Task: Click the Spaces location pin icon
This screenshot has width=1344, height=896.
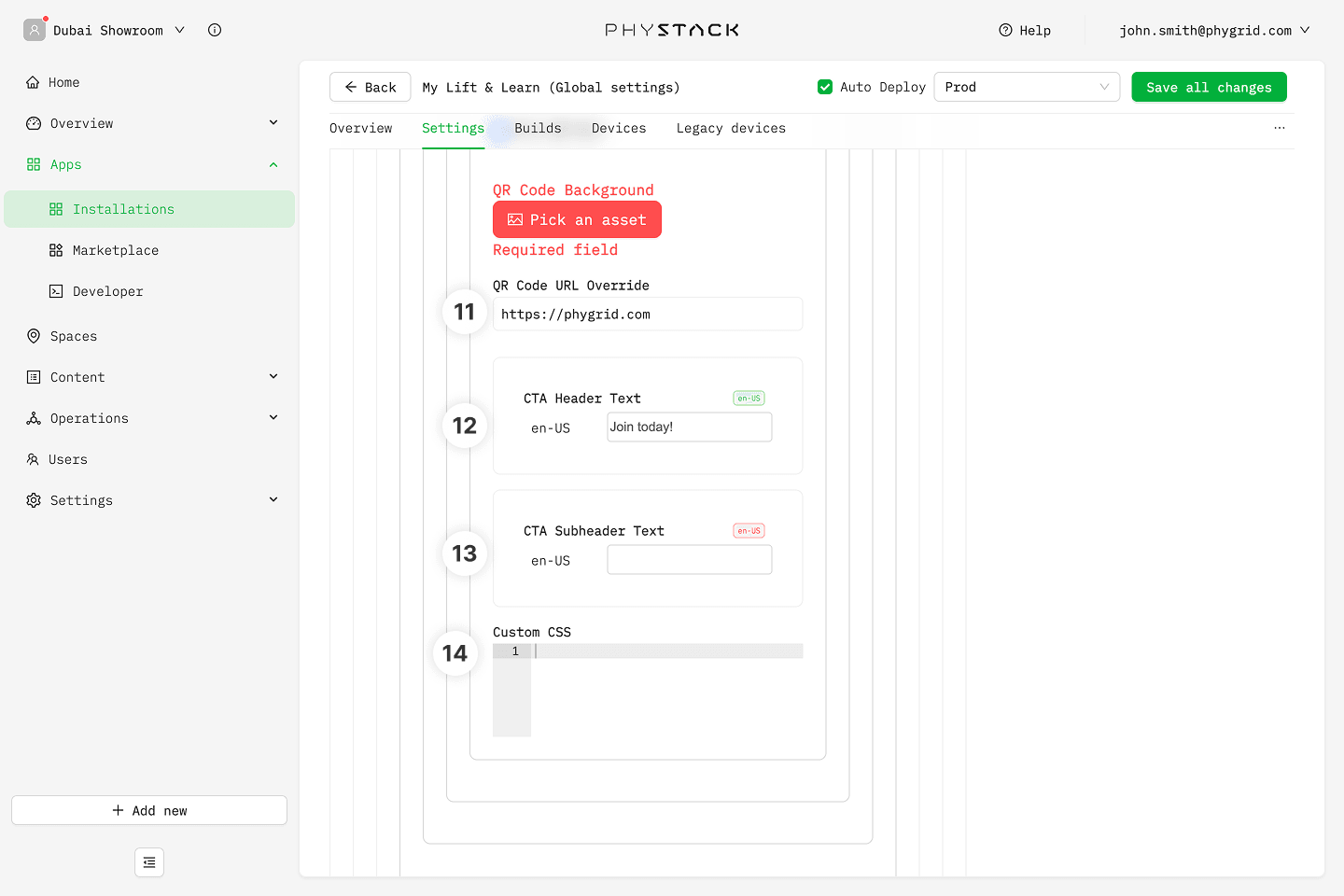Action: pos(34,336)
